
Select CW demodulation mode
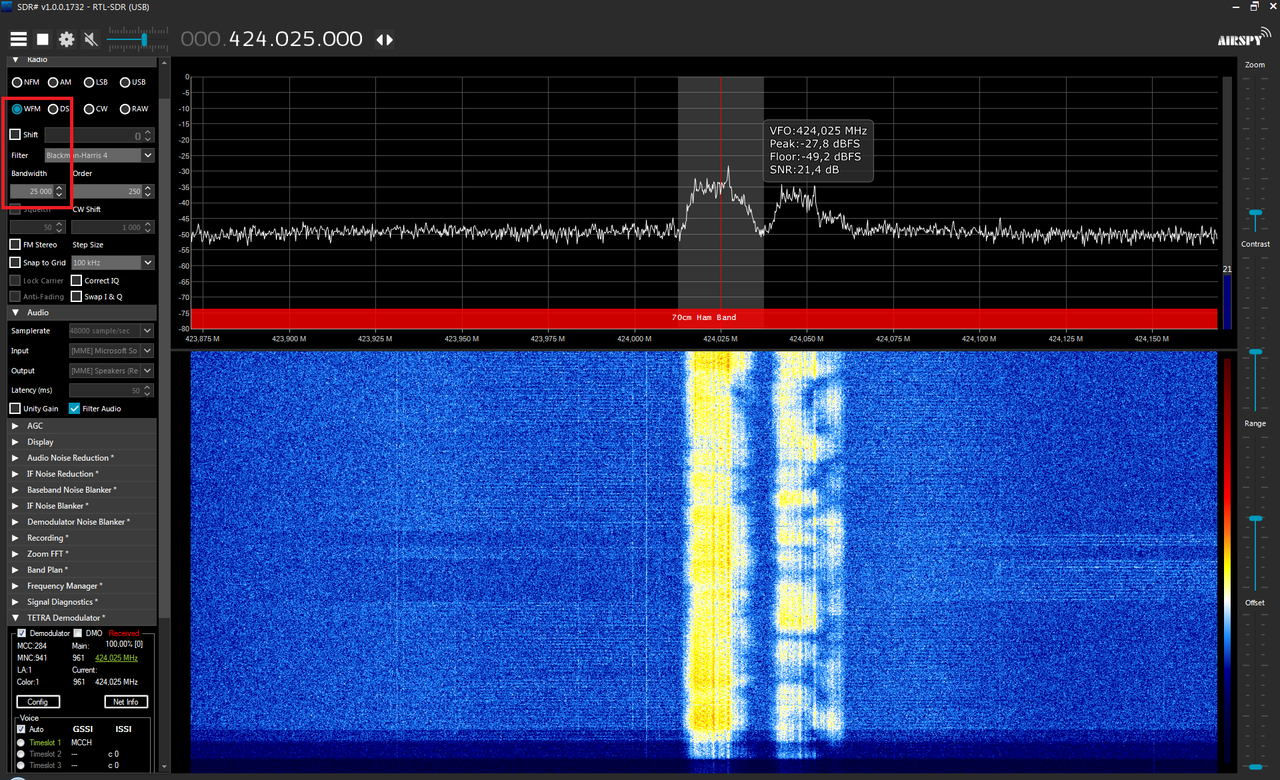tap(96, 109)
